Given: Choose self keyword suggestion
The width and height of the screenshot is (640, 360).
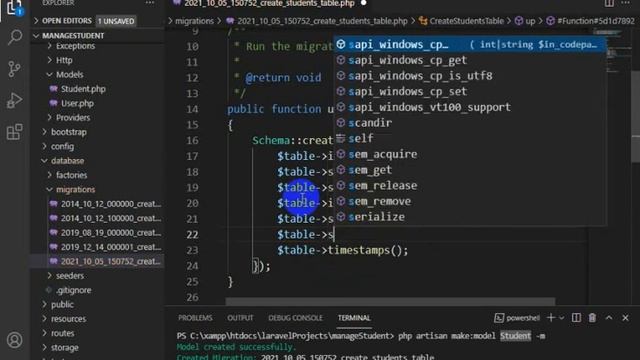Looking at the screenshot, I should coord(470,138).
